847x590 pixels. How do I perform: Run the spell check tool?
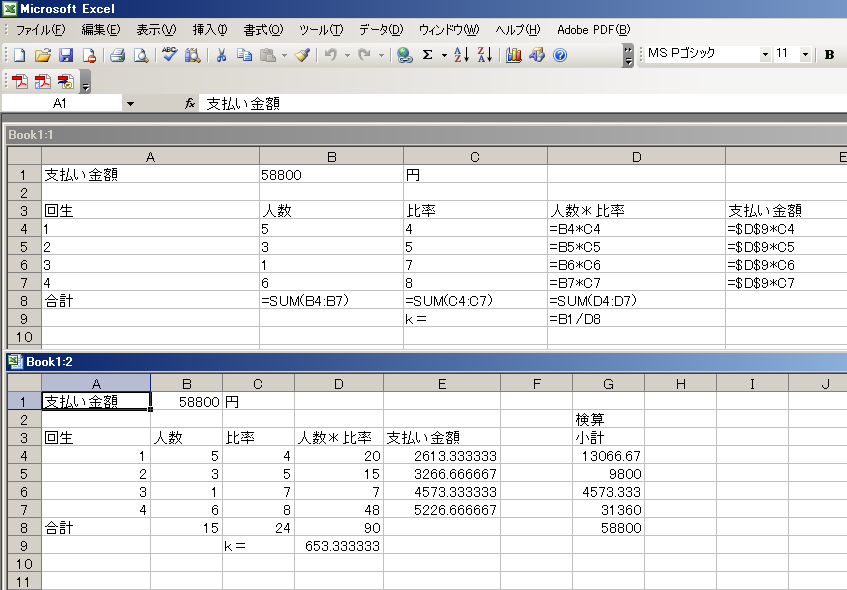coord(169,55)
